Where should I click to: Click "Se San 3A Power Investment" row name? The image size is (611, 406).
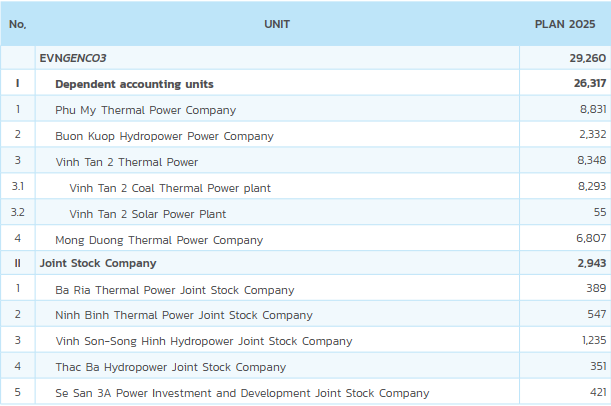coord(242,393)
